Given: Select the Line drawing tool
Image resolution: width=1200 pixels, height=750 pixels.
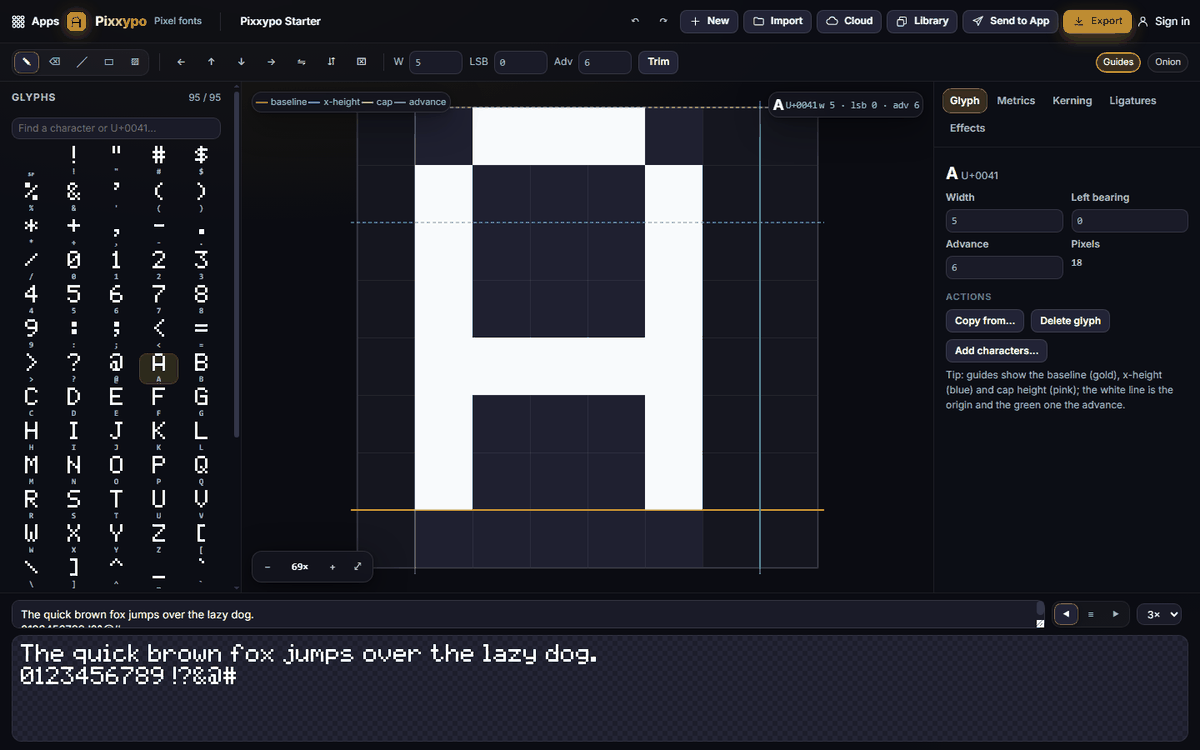Looking at the screenshot, I should [82, 62].
